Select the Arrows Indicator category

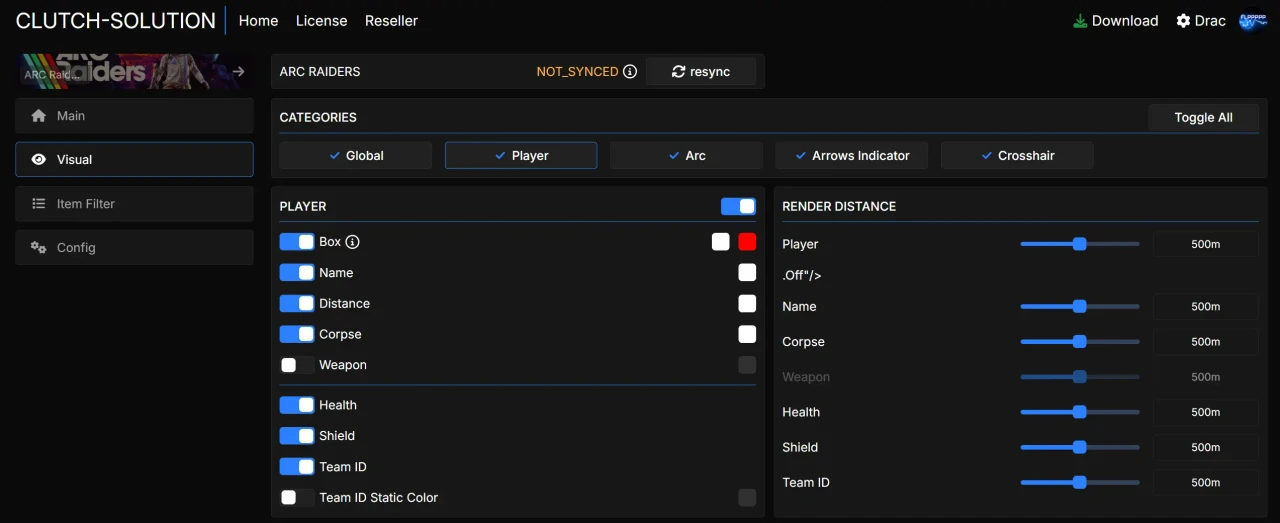pyautogui.click(x=852, y=156)
